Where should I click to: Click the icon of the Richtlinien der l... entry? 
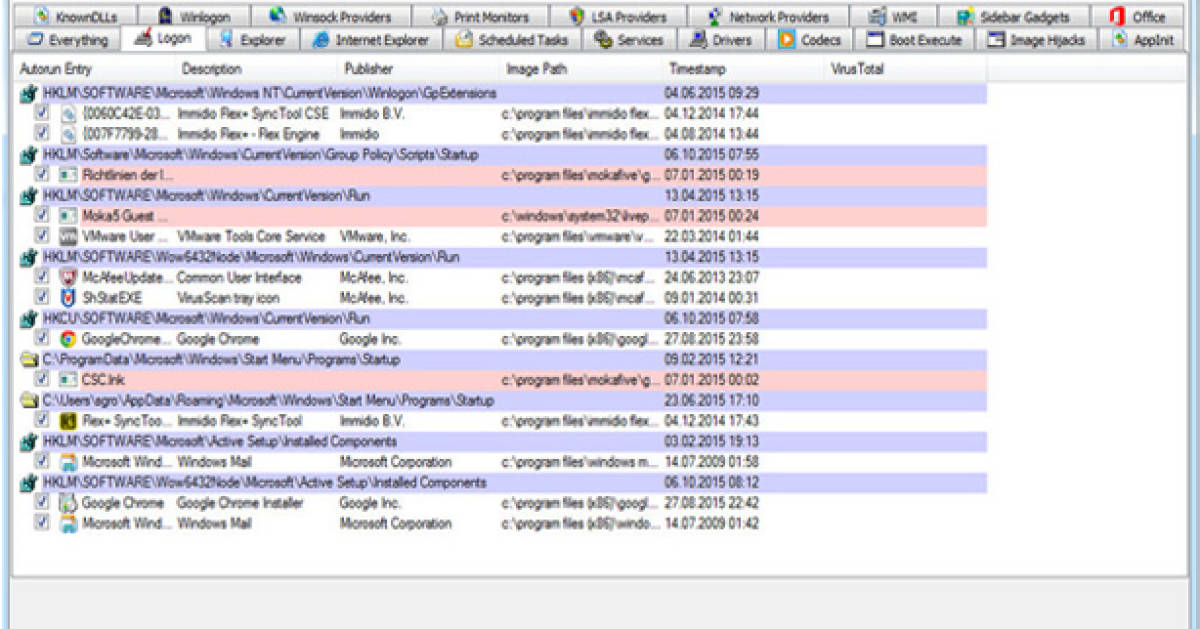[68, 175]
